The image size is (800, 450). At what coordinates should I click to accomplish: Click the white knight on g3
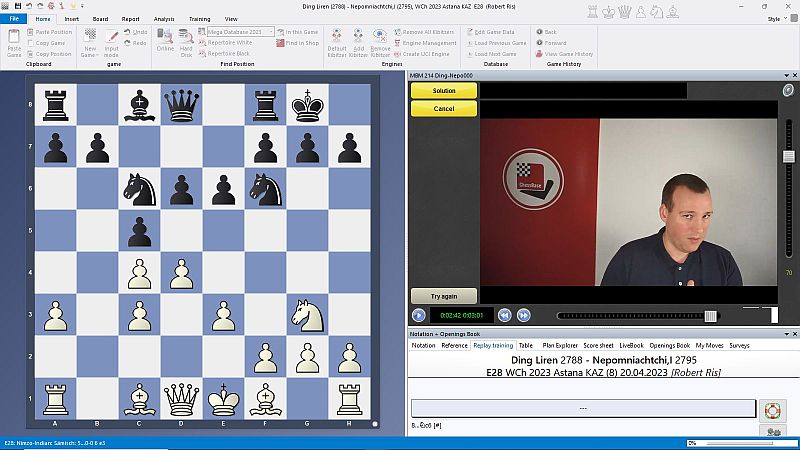pos(306,315)
